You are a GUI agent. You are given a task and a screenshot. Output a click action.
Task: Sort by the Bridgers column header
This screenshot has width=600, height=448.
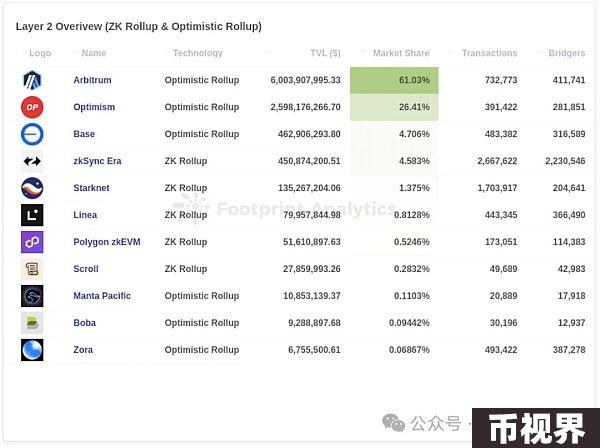click(x=567, y=53)
